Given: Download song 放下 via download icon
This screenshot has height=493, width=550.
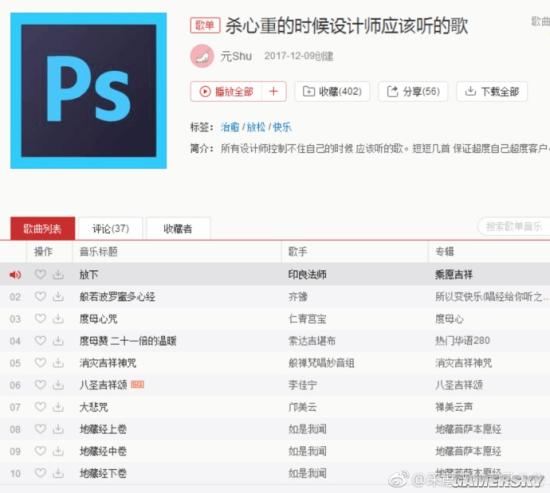Looking at the screenshot, I should pos(58,274).
